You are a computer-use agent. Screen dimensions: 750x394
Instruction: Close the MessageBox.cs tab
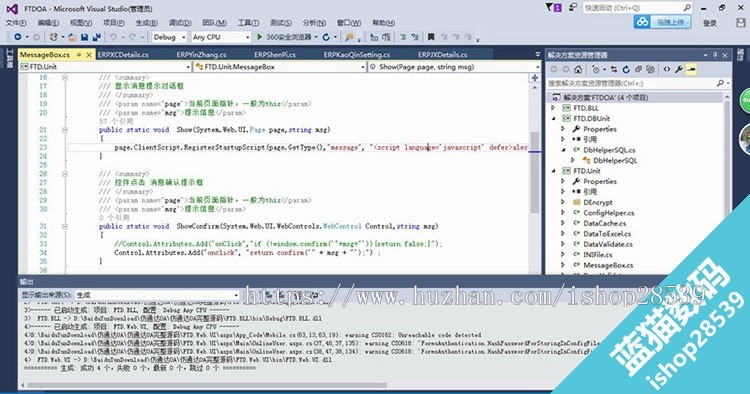click(x=89, y=55)
